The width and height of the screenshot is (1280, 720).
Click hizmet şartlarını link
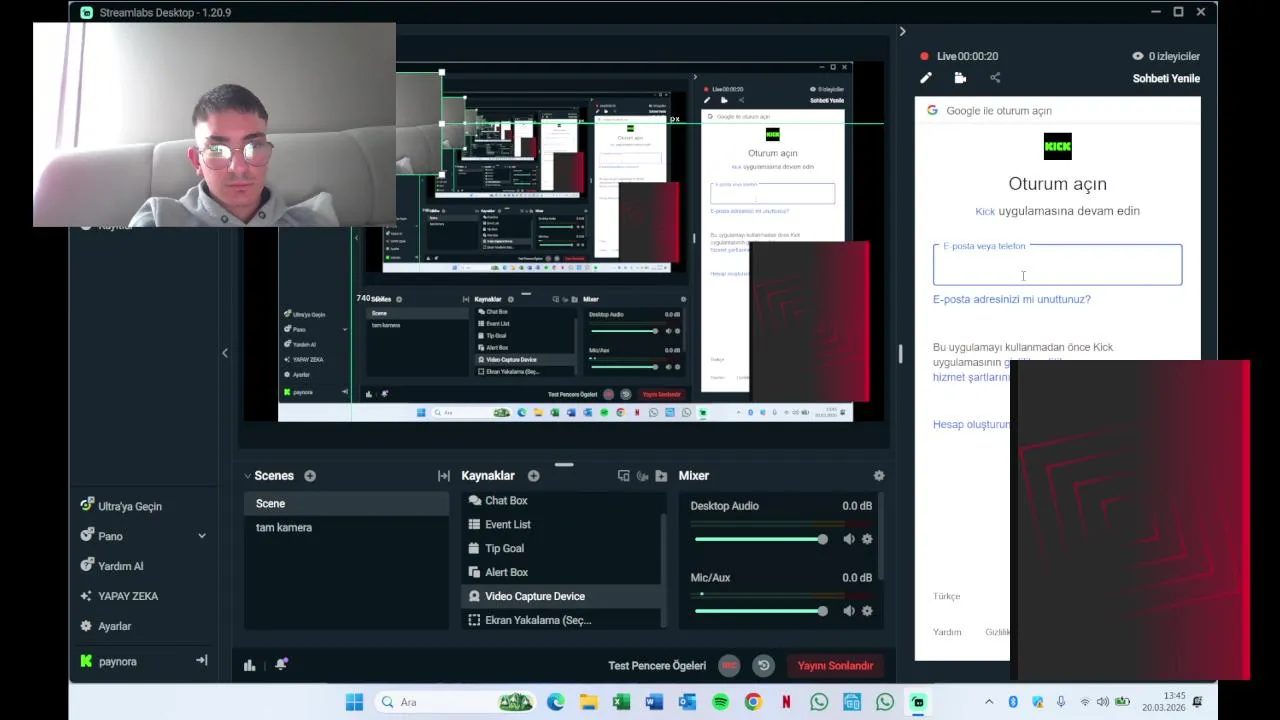tap(971, 377)
